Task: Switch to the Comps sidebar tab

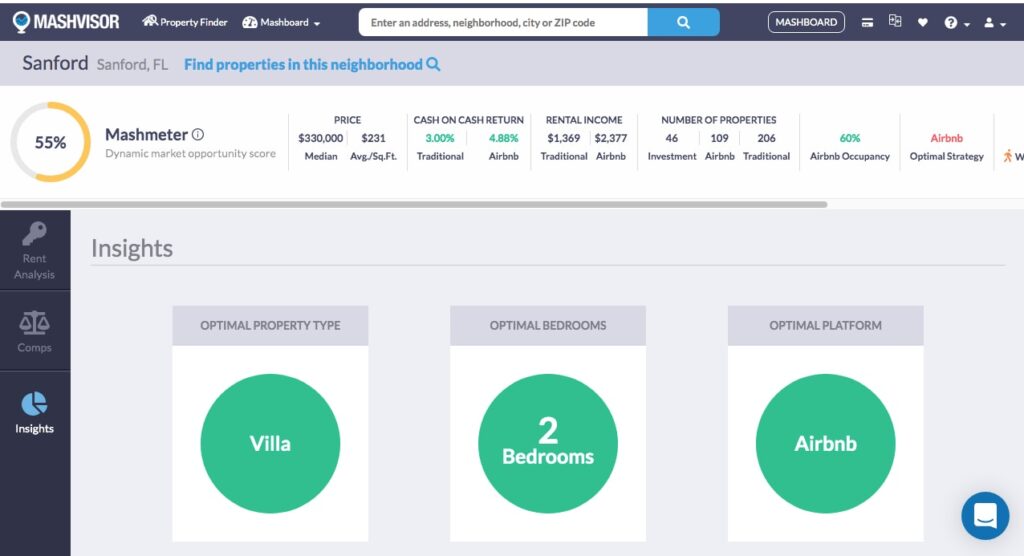Action: (35, 331)
